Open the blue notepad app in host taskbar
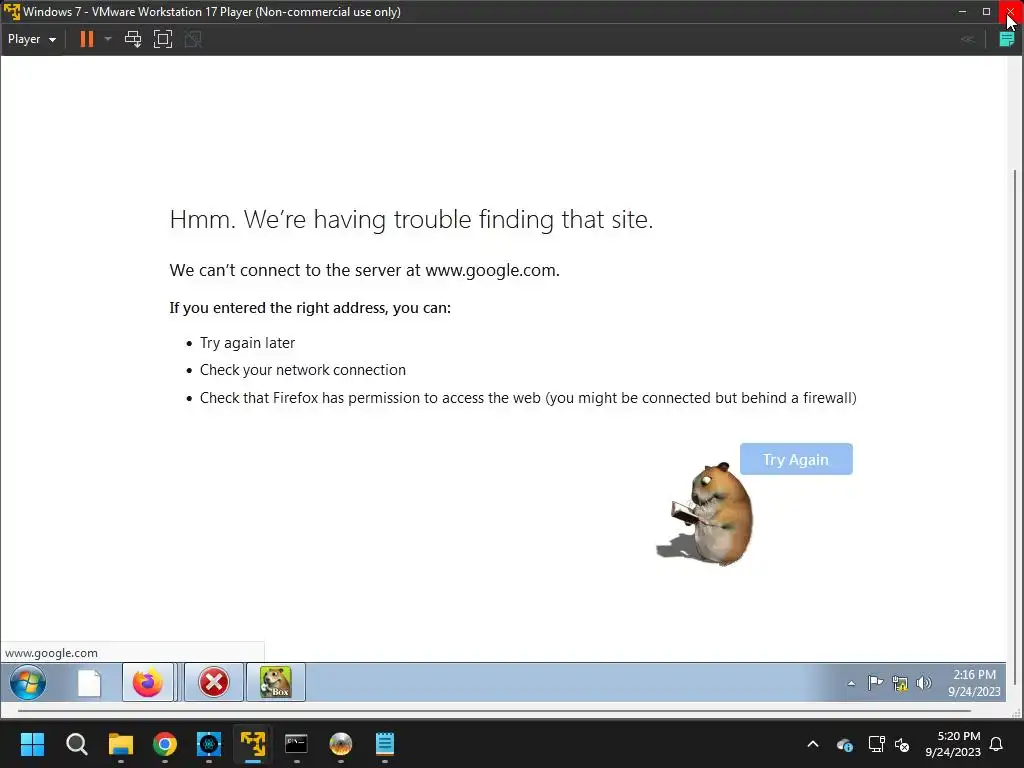This screenshot has width=1024, height=768. [x=385, y=744]
